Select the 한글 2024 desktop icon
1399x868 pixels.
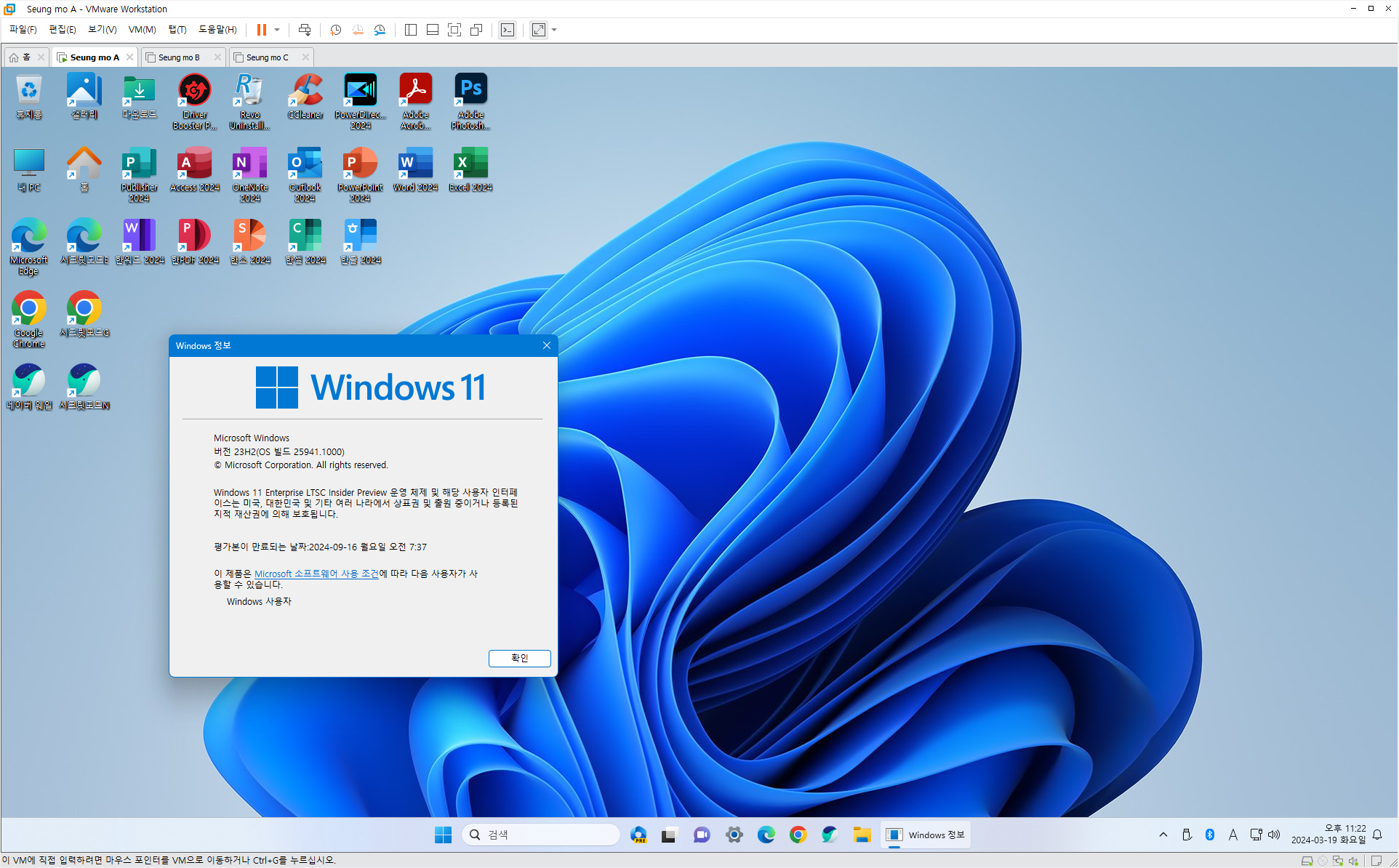360,242
